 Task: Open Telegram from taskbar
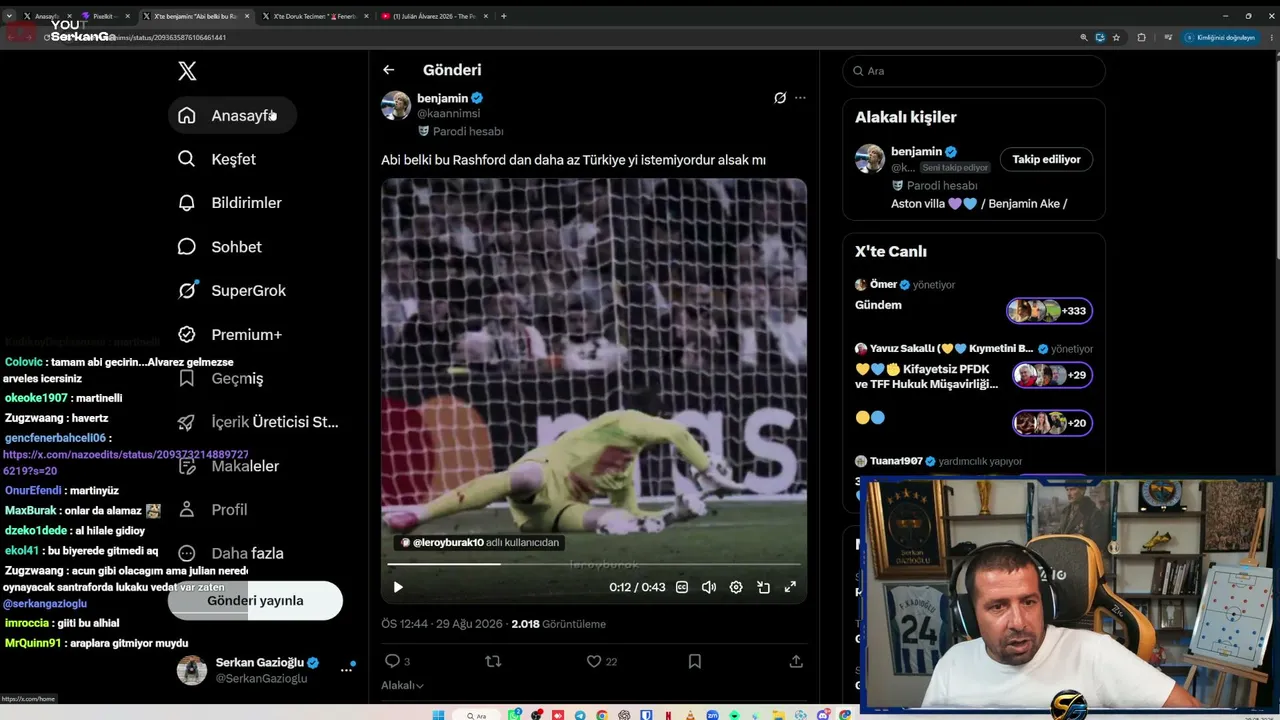coord(580,715)
